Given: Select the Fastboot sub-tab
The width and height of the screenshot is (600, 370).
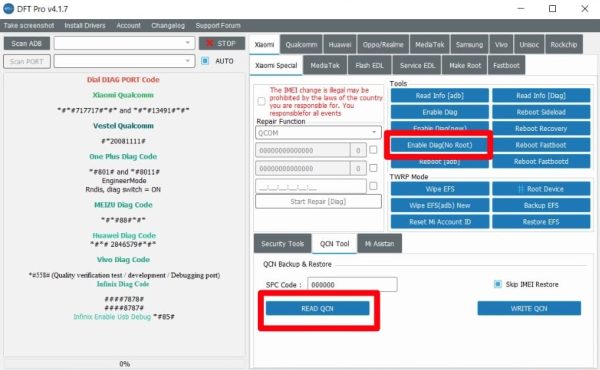Looking at the screenshot, I should [506, 65].
